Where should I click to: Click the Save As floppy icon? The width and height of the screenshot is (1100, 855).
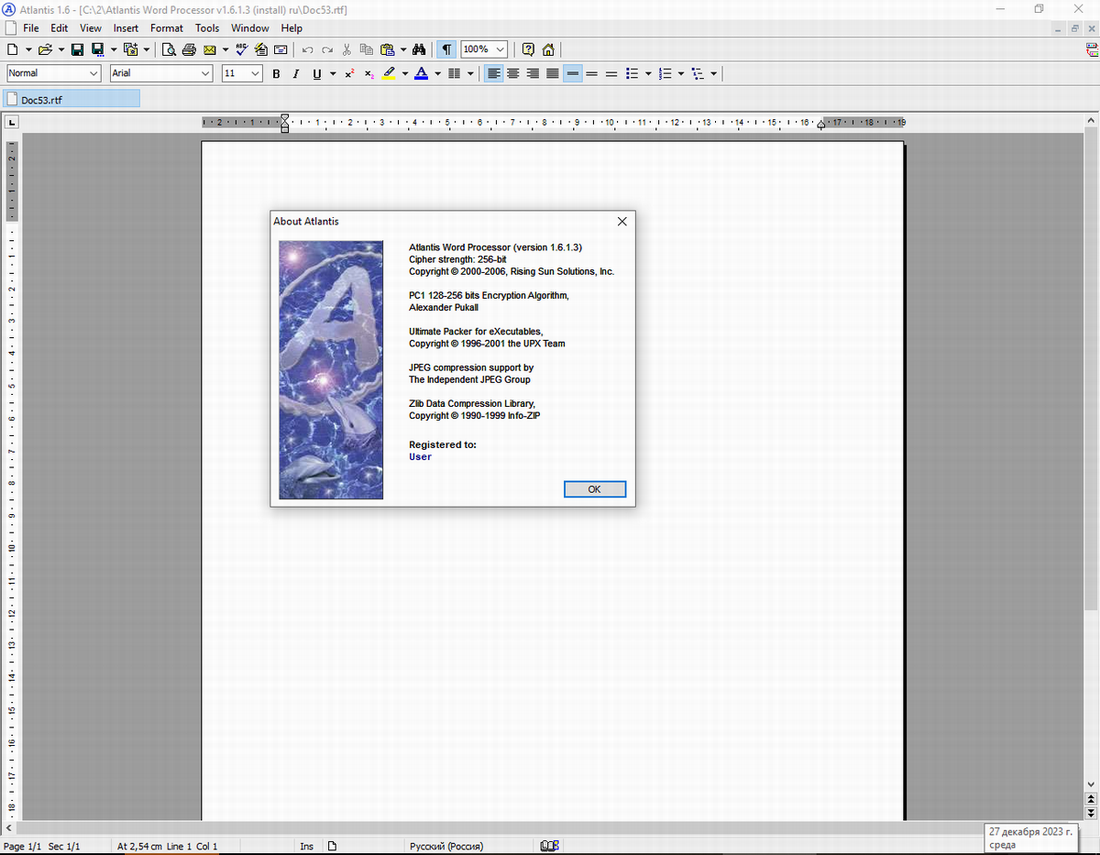tap(98, 50)
